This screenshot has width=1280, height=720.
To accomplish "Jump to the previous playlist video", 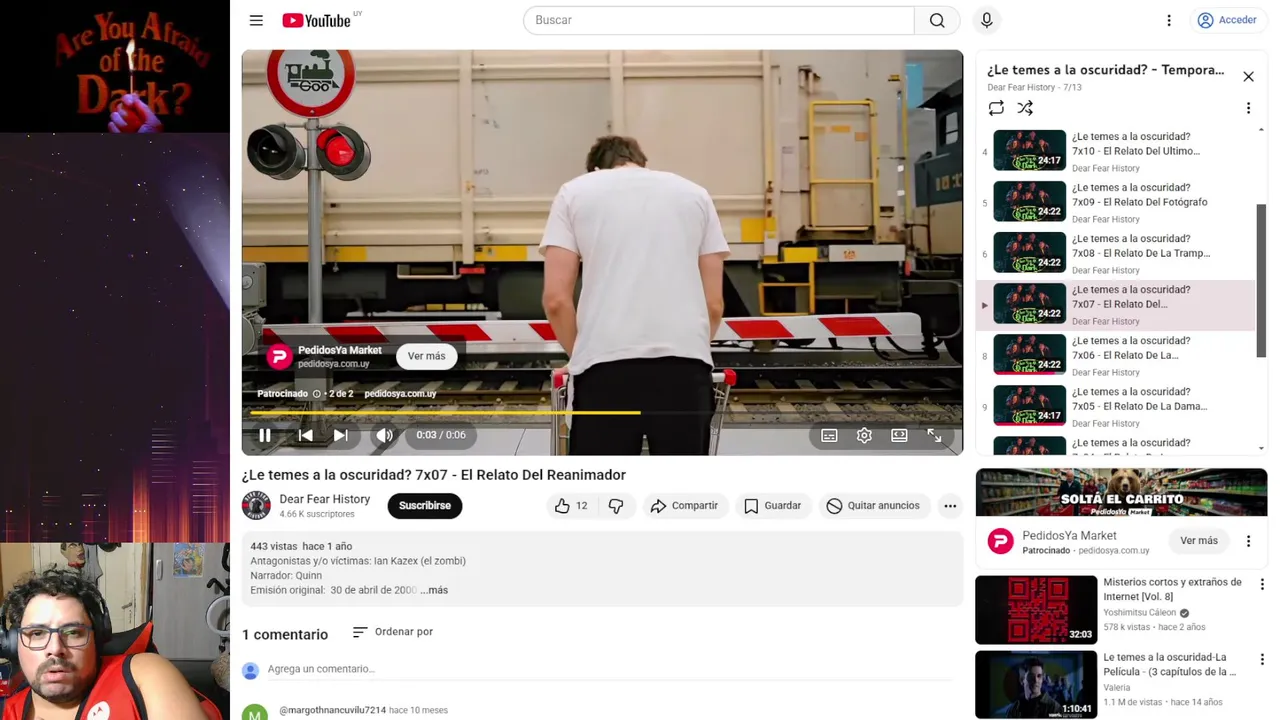I will (x=305, y=435).
